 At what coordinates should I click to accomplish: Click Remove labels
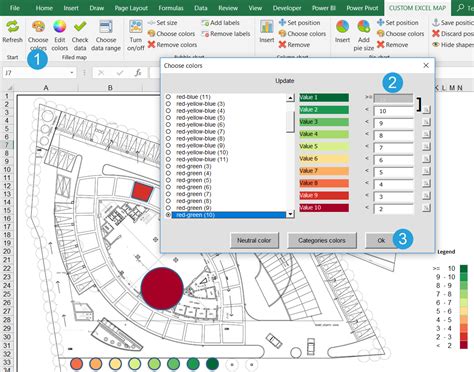tap(226, 34)
